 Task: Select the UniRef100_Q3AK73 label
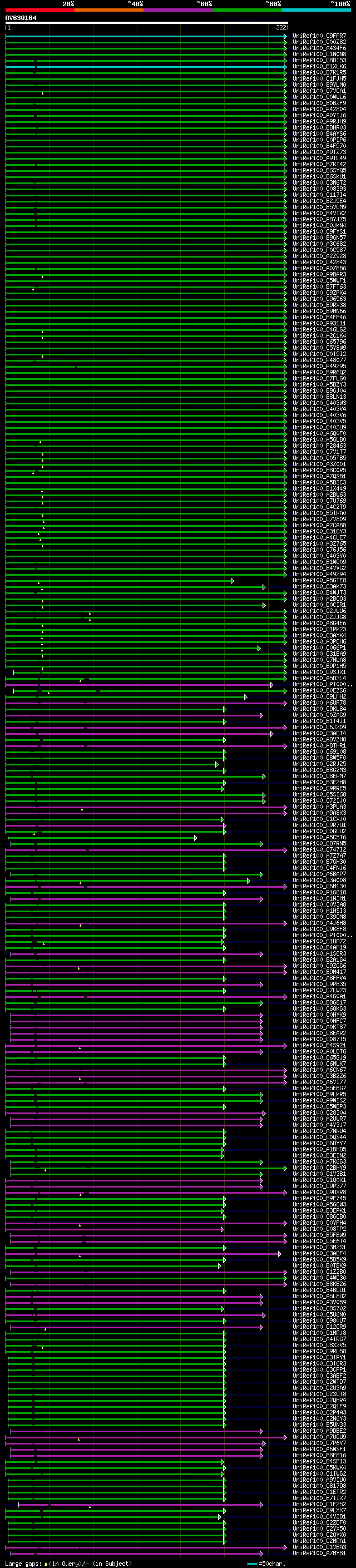tap(319, 587)
